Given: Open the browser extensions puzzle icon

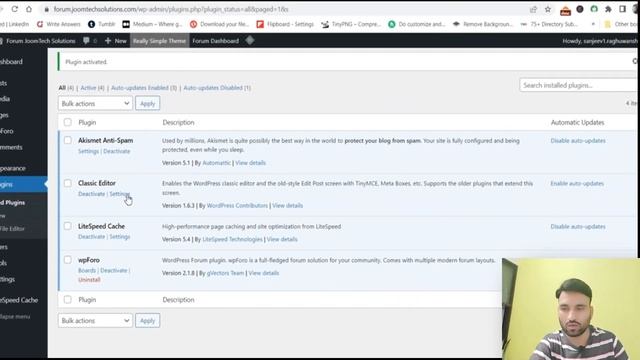Looking at the screenshot, I should tap(608, 9).
